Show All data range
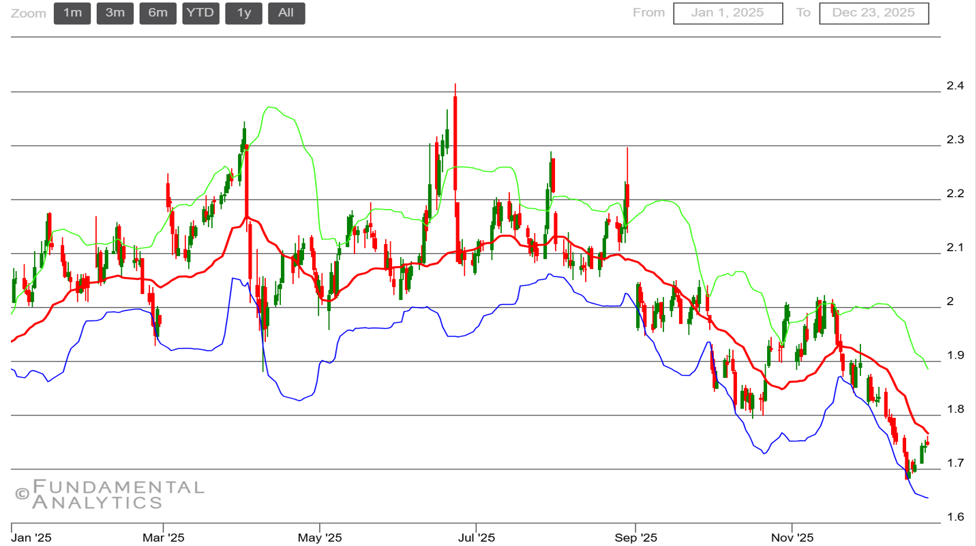Viewport: 976px width, 546px height. point(286,13)
